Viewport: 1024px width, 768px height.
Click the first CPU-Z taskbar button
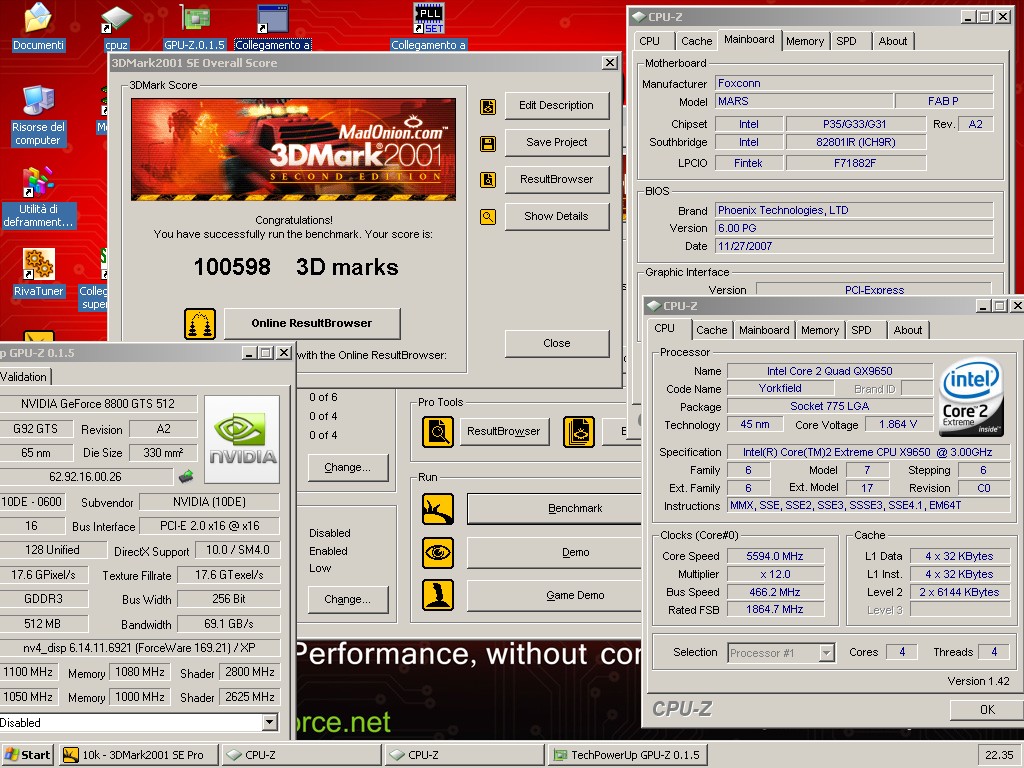coord(301,755)
